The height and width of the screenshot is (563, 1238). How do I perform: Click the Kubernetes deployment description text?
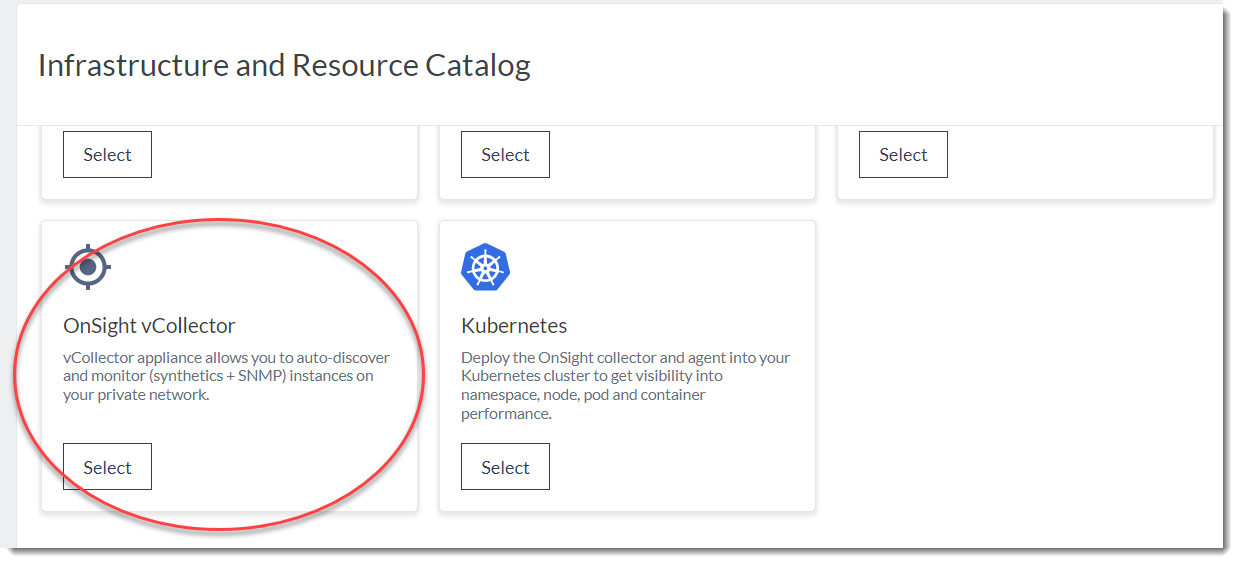[625, 385]
